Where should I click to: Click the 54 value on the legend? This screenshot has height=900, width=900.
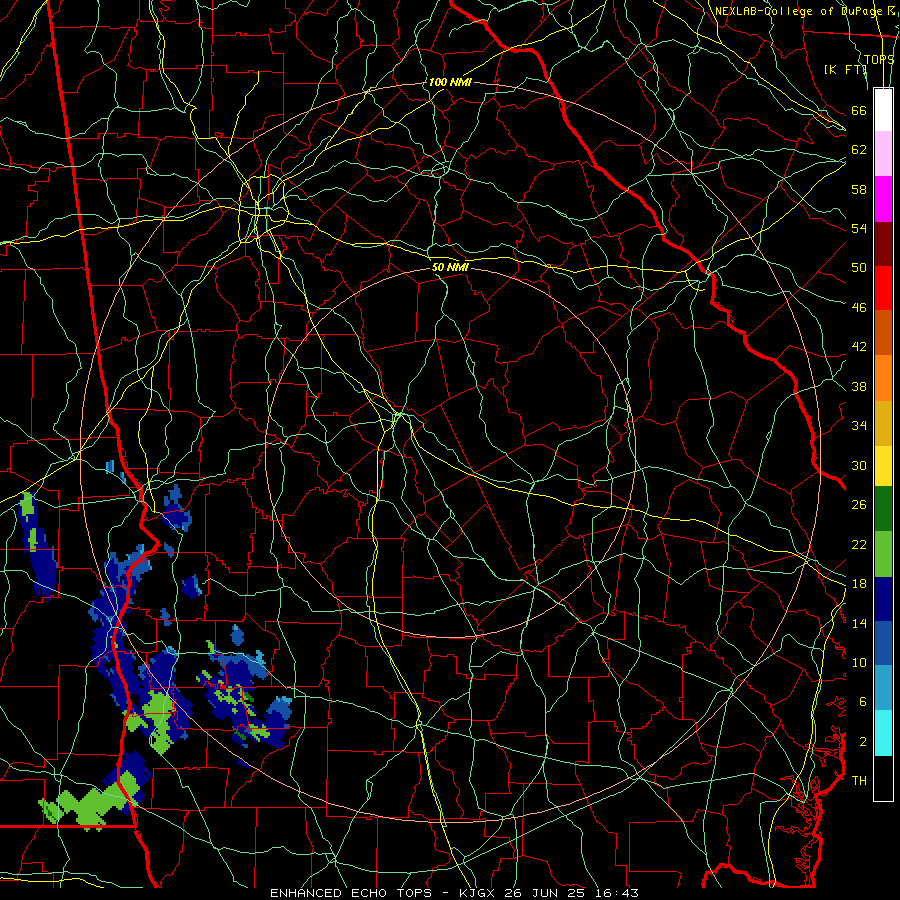coord(859,228)
